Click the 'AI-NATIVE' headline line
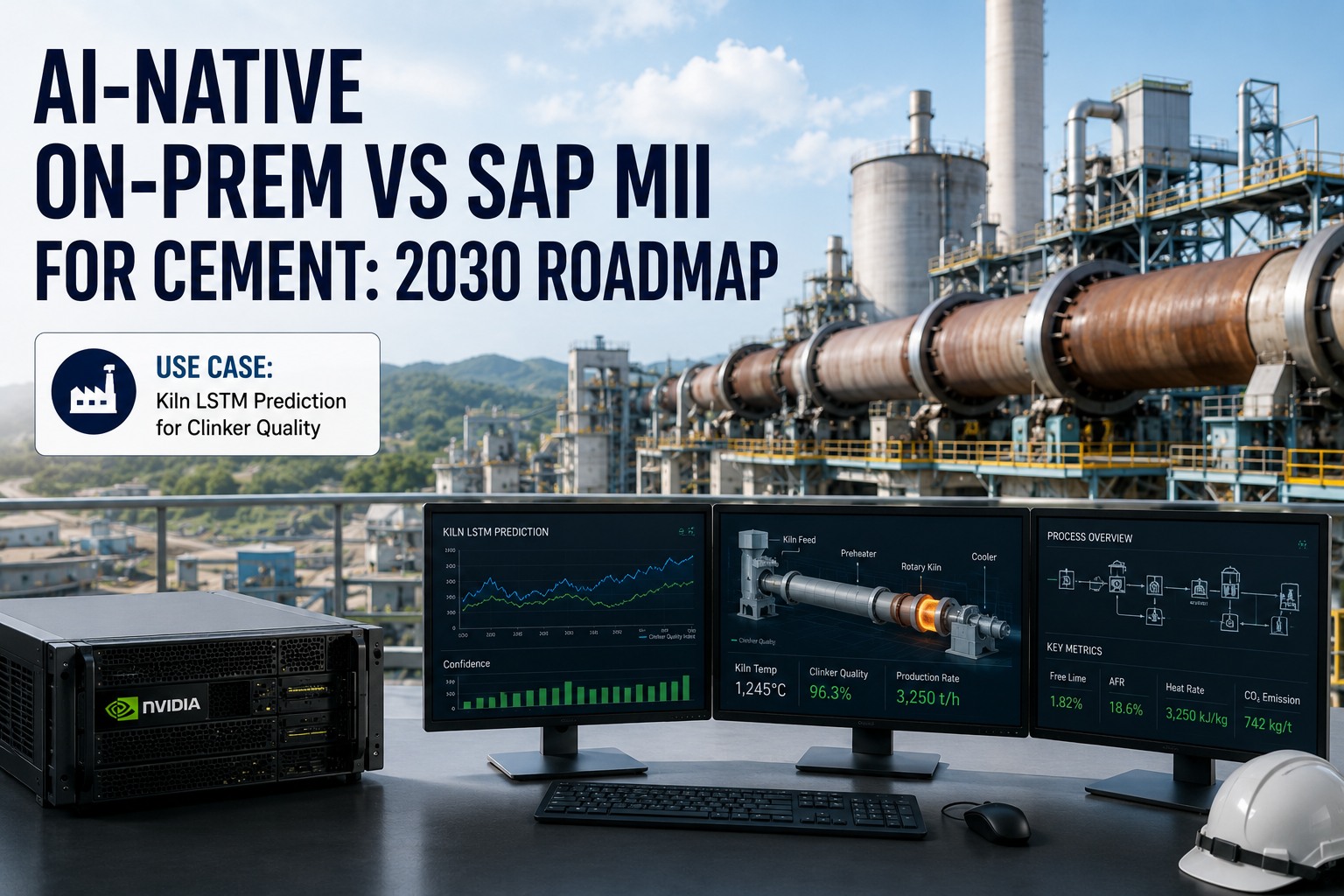 [x=198, y=87]
